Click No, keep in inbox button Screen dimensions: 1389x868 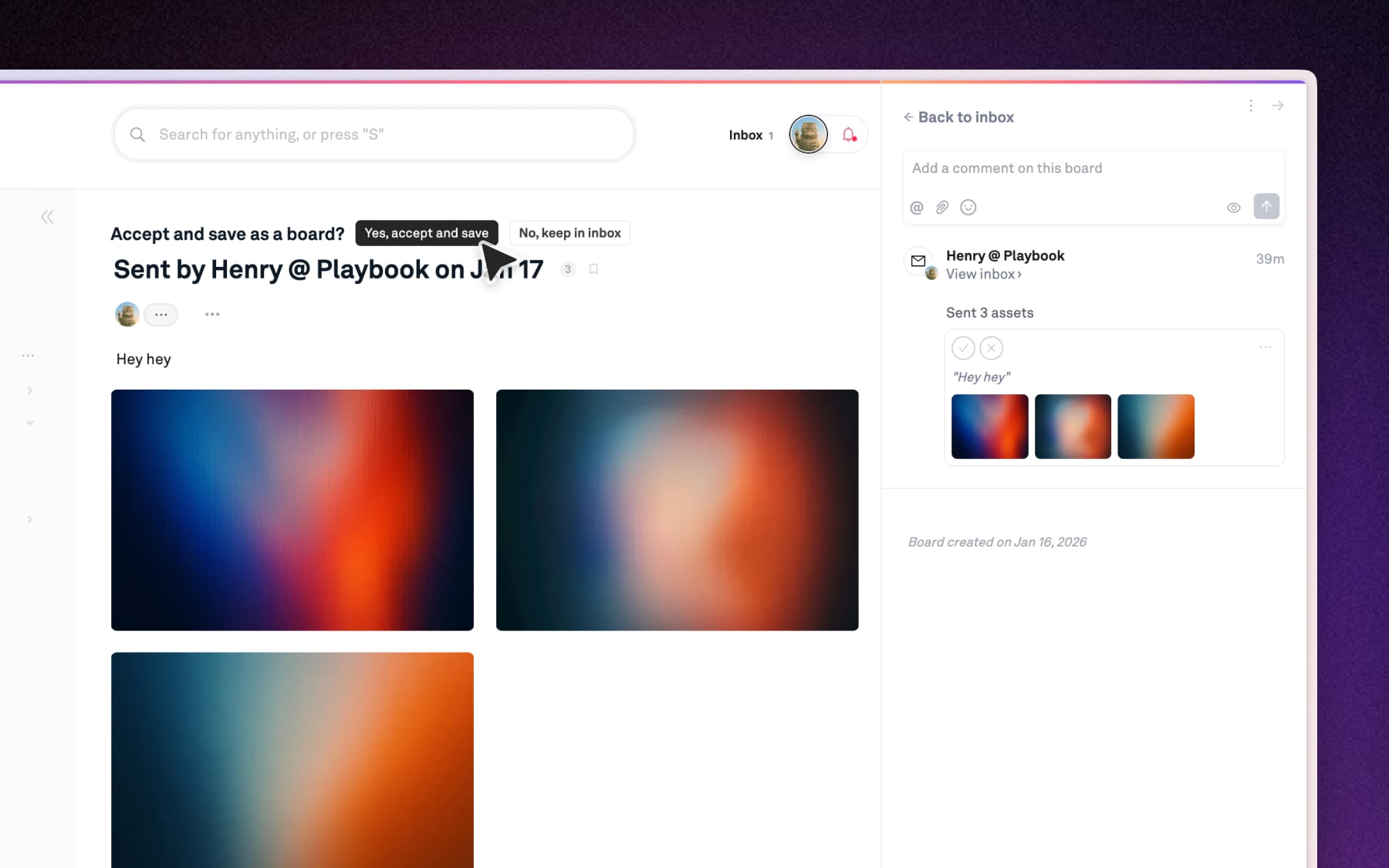tap(569, 233)
